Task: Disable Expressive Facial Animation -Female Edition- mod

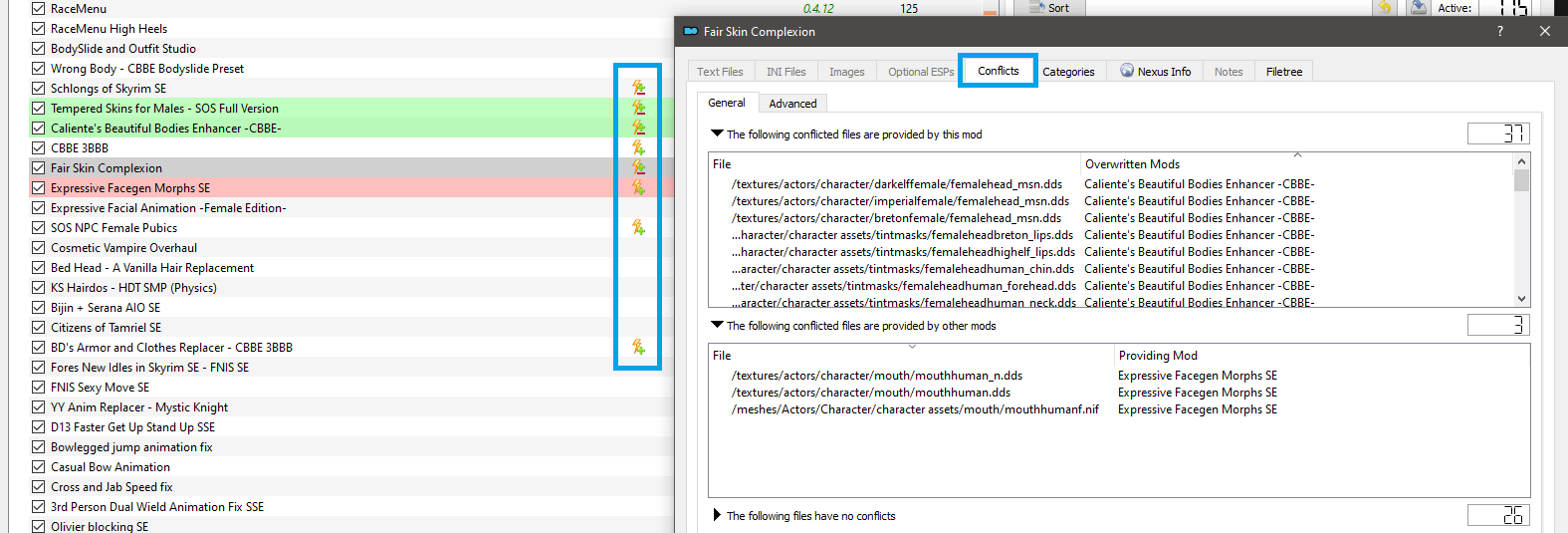Action: coord(38,207)
